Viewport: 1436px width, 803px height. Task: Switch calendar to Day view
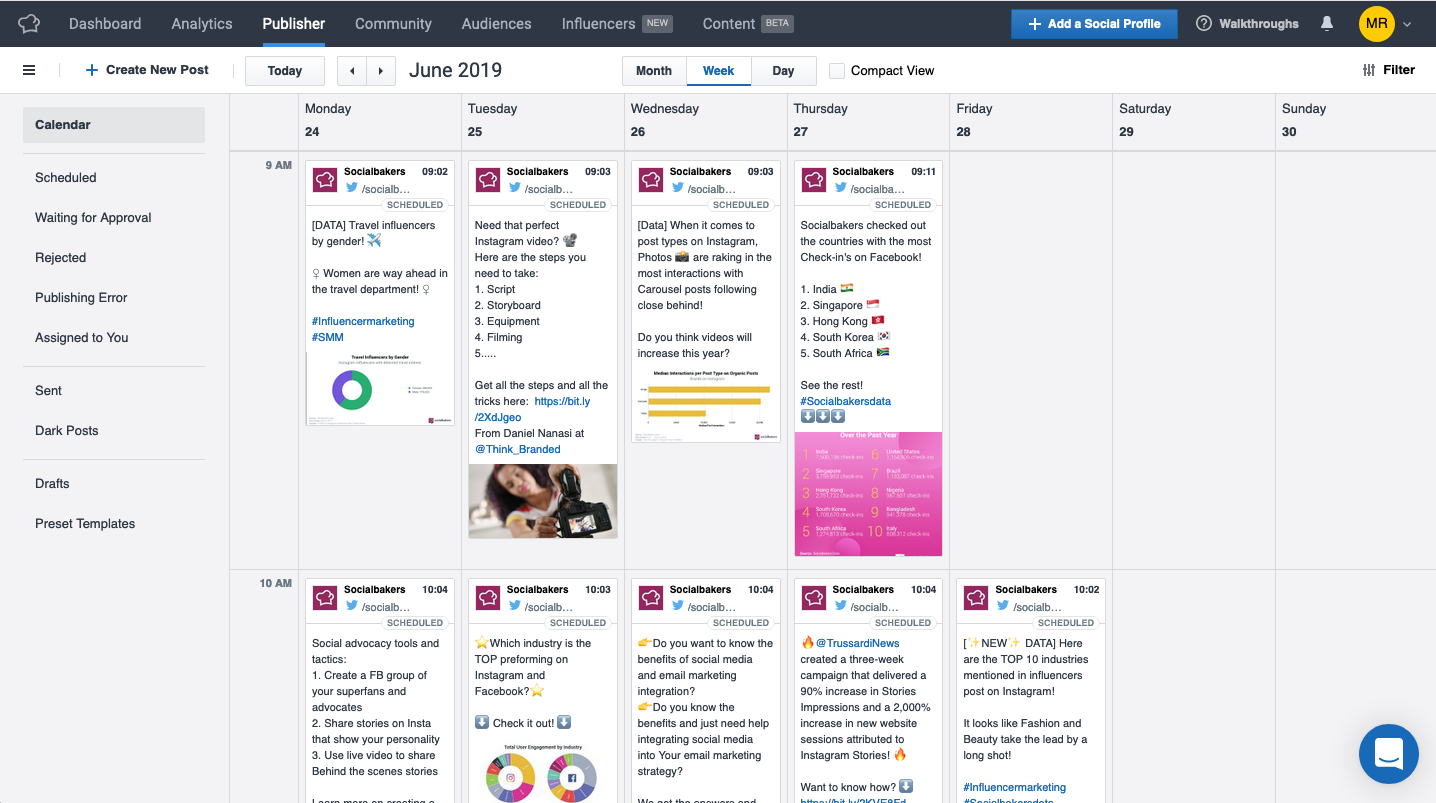(x=784, y=71)
